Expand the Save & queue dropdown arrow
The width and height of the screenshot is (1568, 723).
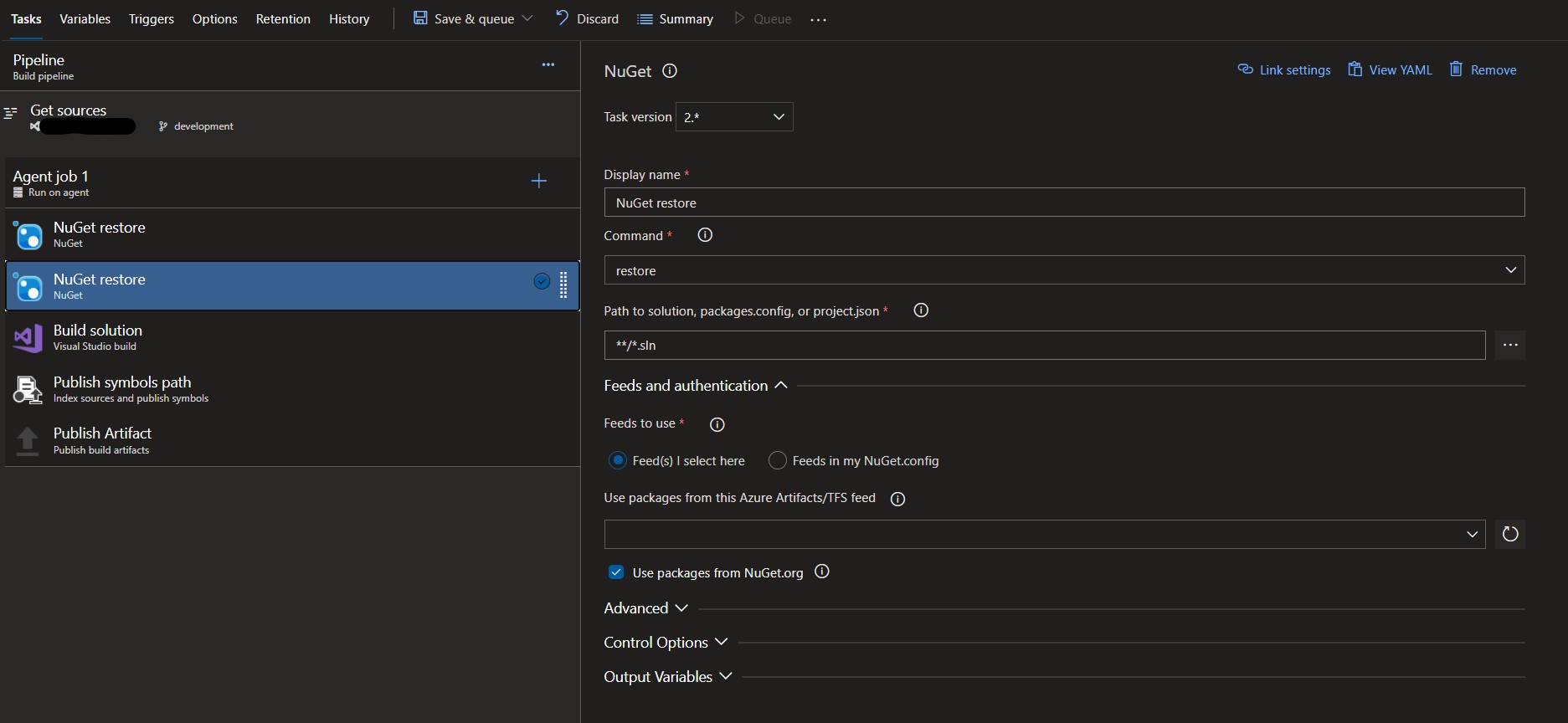[x=527, y=18]
